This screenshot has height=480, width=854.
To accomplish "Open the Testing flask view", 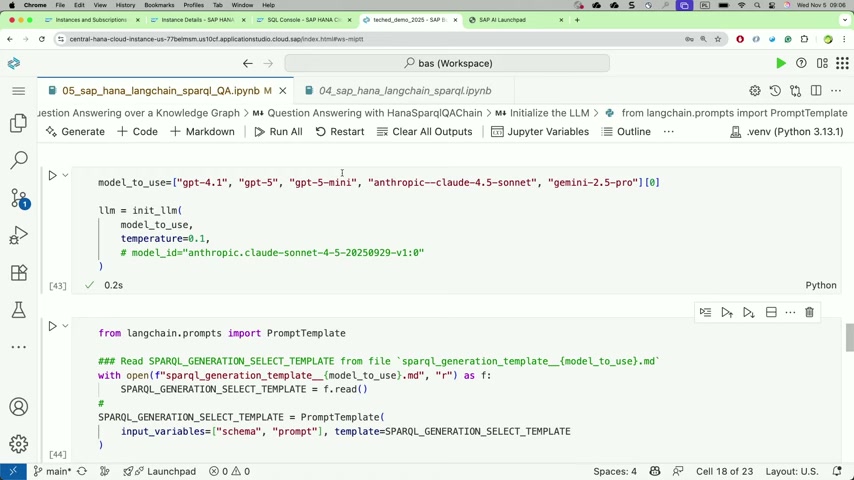I will pos(19,309).
